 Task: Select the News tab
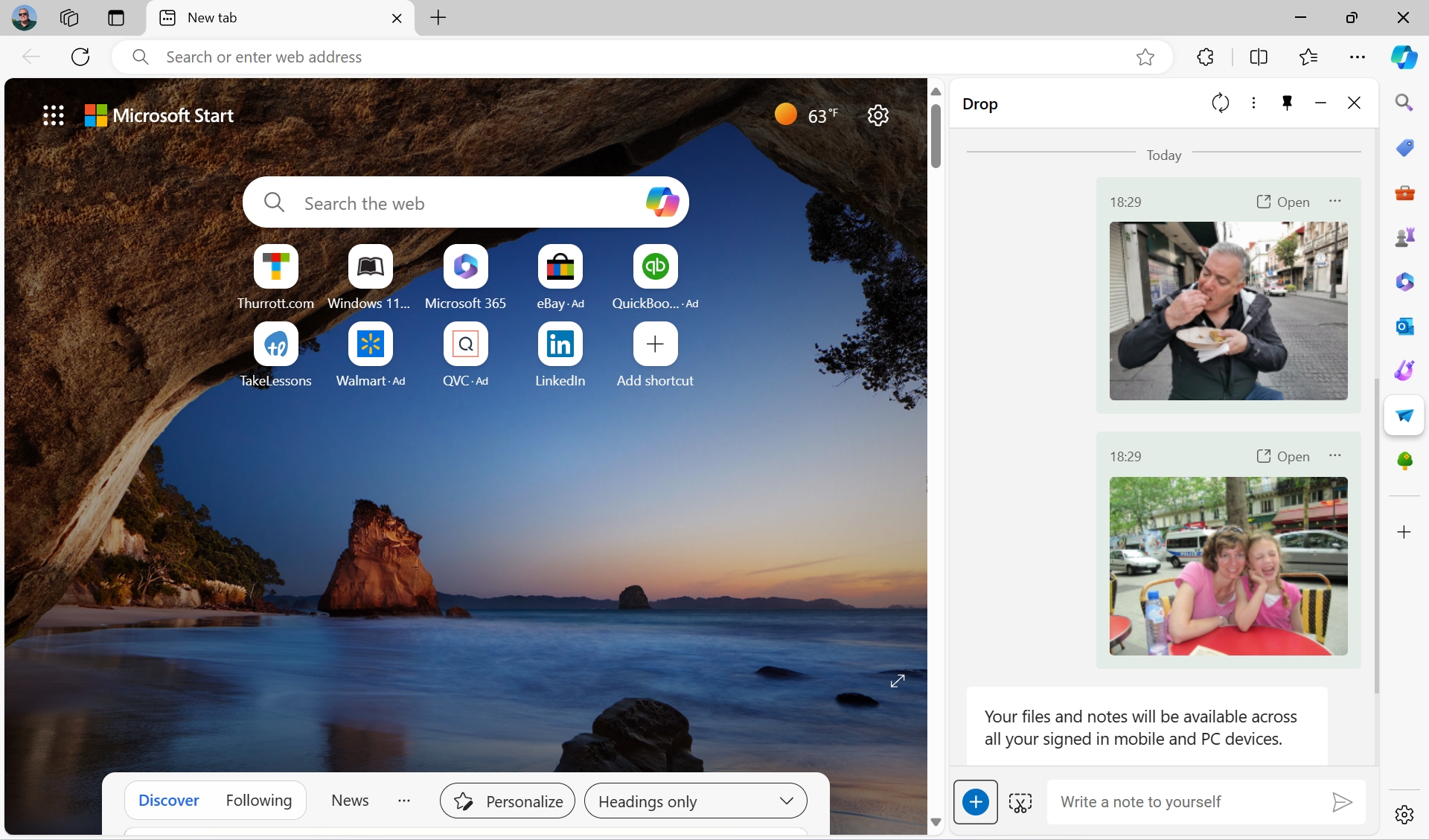pyautogui.click(x=350, y=801)
